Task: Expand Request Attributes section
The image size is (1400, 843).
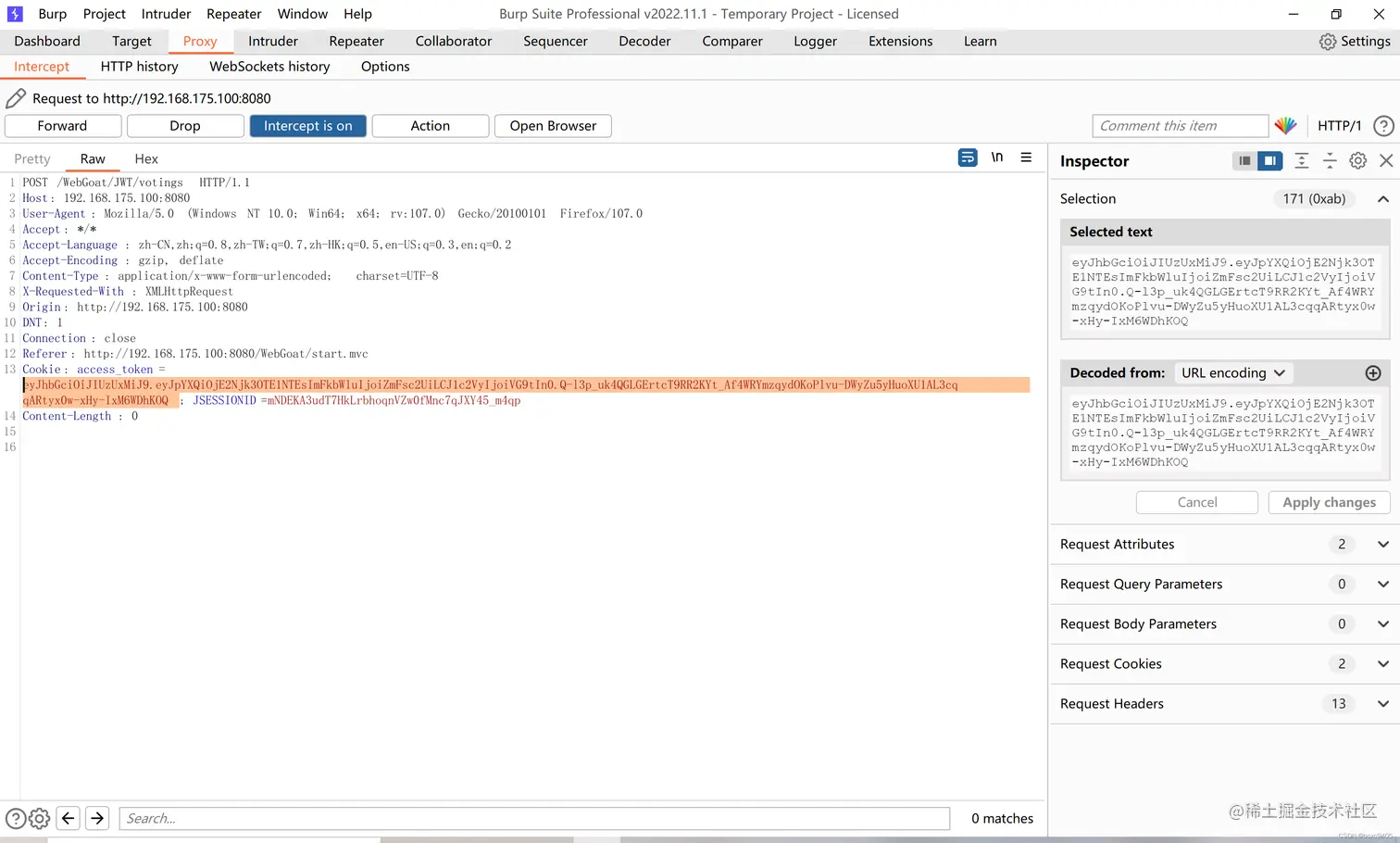Action: click(x=1382, y=545)
